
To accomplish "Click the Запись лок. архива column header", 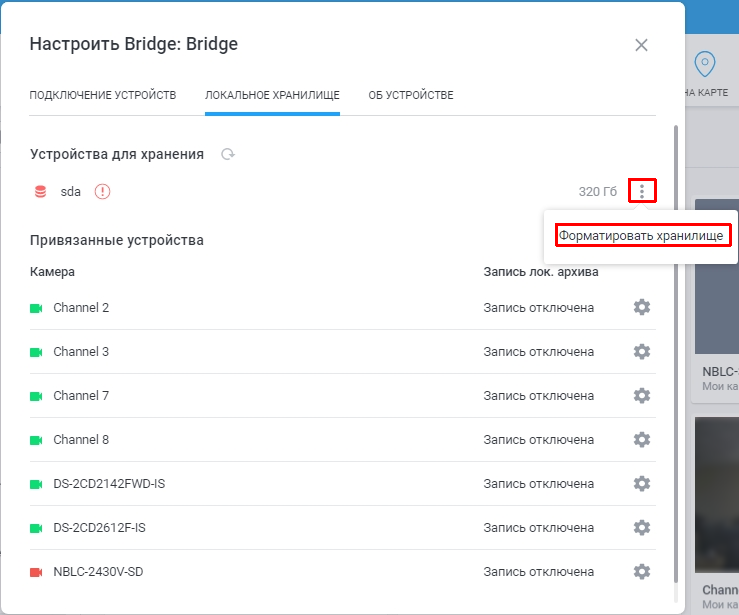I will [x=541, y=272].
